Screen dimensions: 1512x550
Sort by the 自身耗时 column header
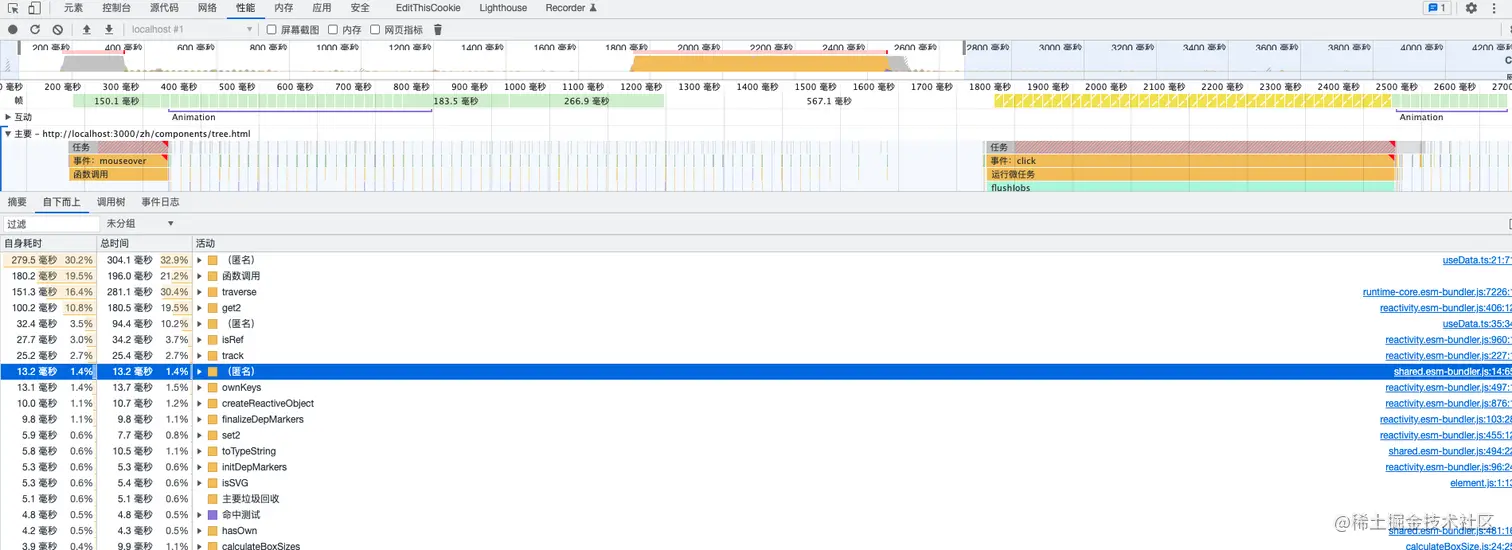pyautogui.click(x=47, y=244)
